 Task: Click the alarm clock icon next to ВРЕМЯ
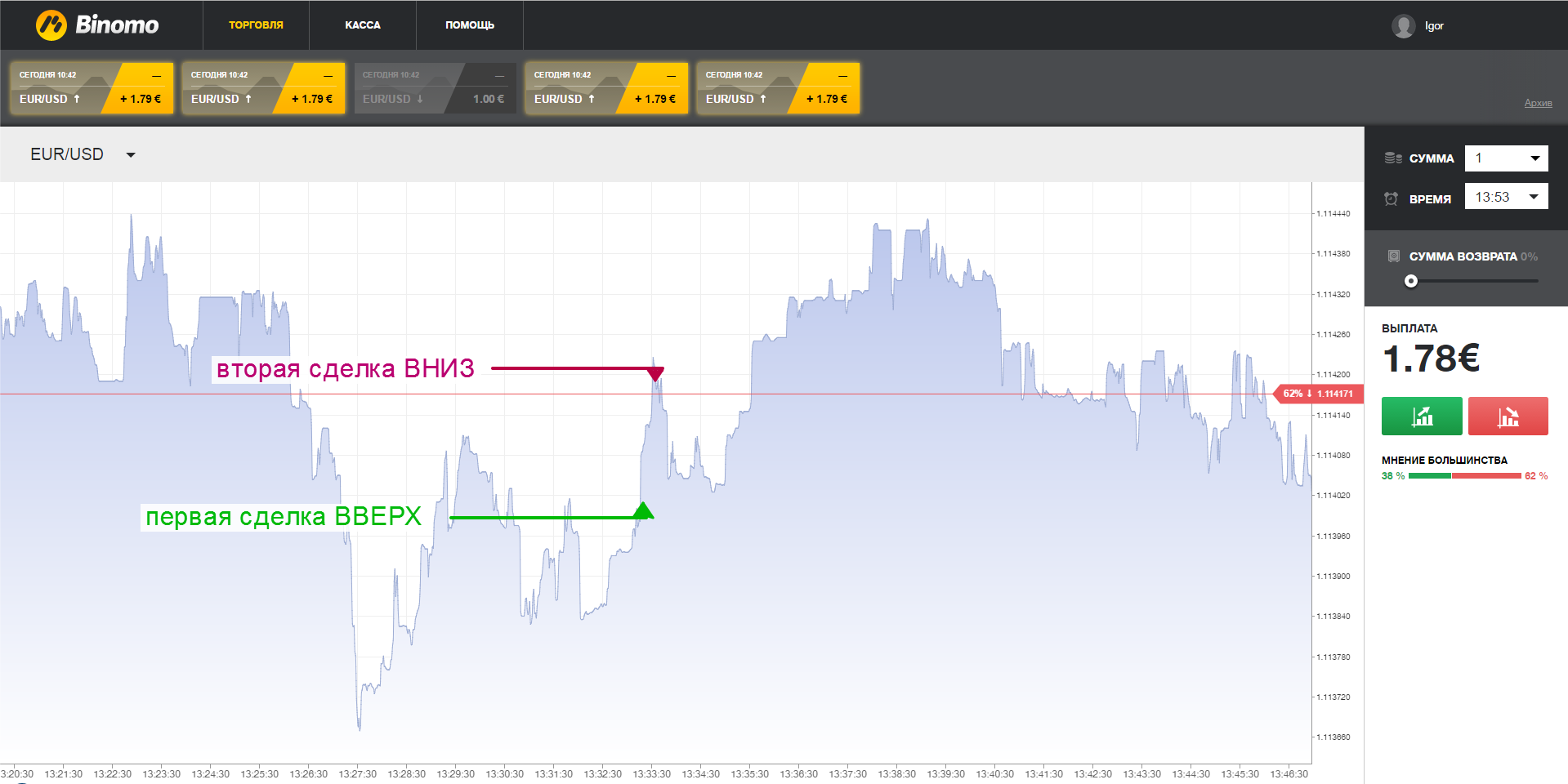tap(1392, 198)
